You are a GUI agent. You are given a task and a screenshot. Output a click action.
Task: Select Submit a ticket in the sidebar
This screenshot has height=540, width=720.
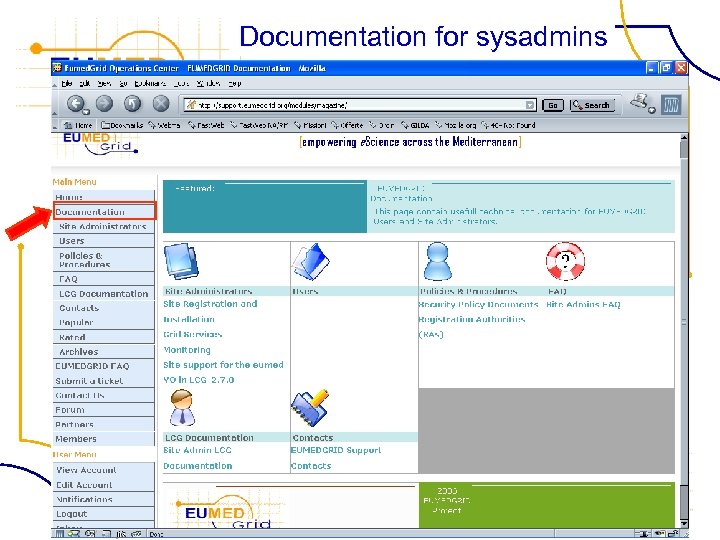[104, 381]
